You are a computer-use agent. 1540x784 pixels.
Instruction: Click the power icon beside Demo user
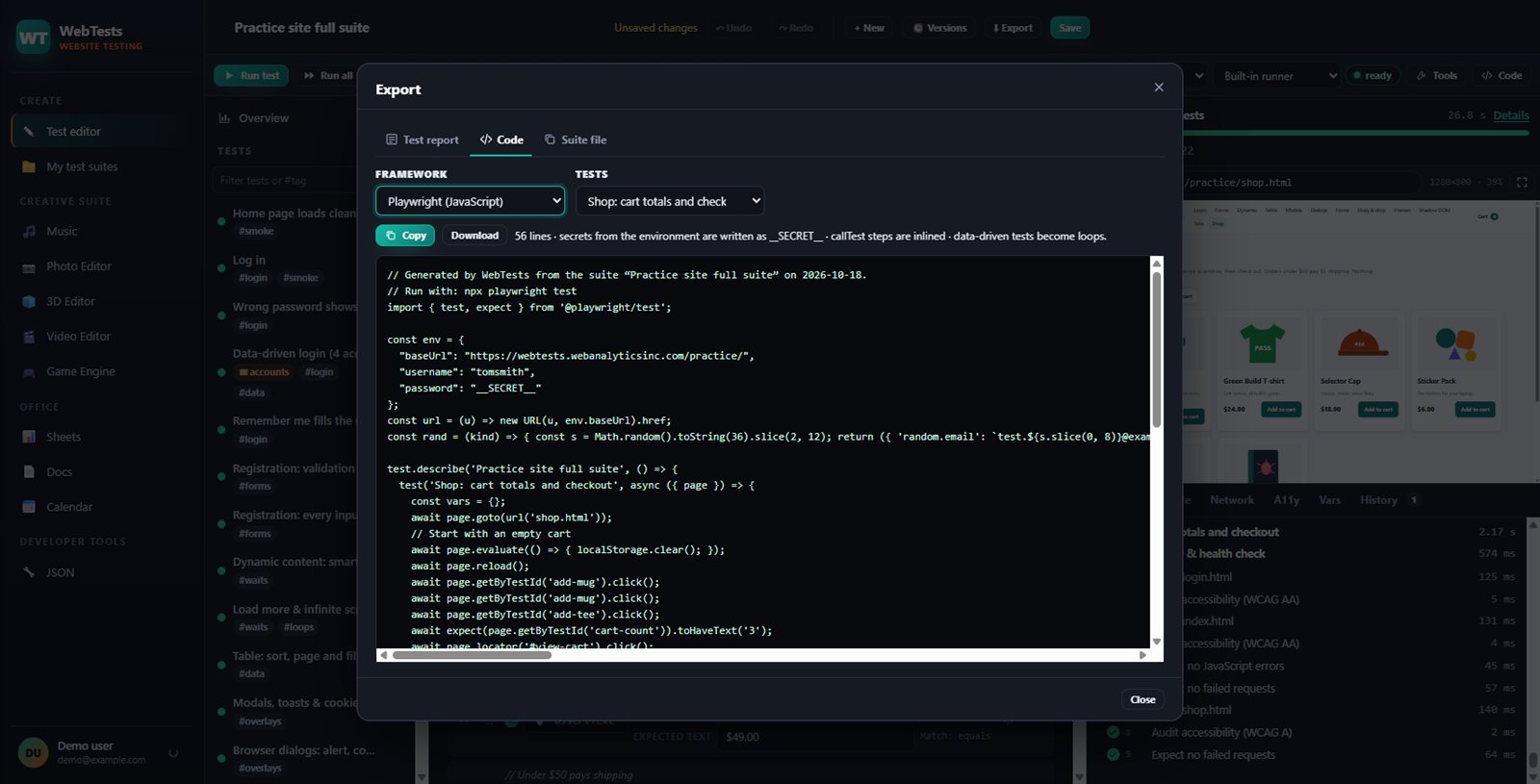click(x=173, y=753)
